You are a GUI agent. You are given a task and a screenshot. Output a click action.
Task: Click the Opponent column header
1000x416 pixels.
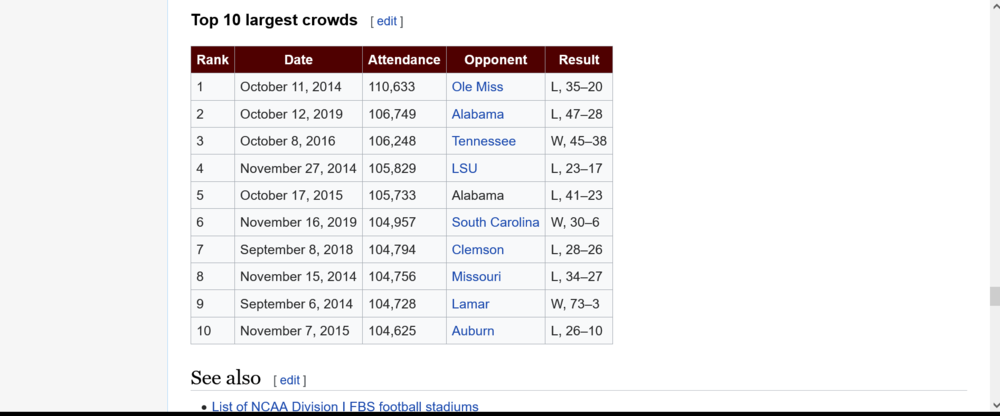tap(495, 60)
